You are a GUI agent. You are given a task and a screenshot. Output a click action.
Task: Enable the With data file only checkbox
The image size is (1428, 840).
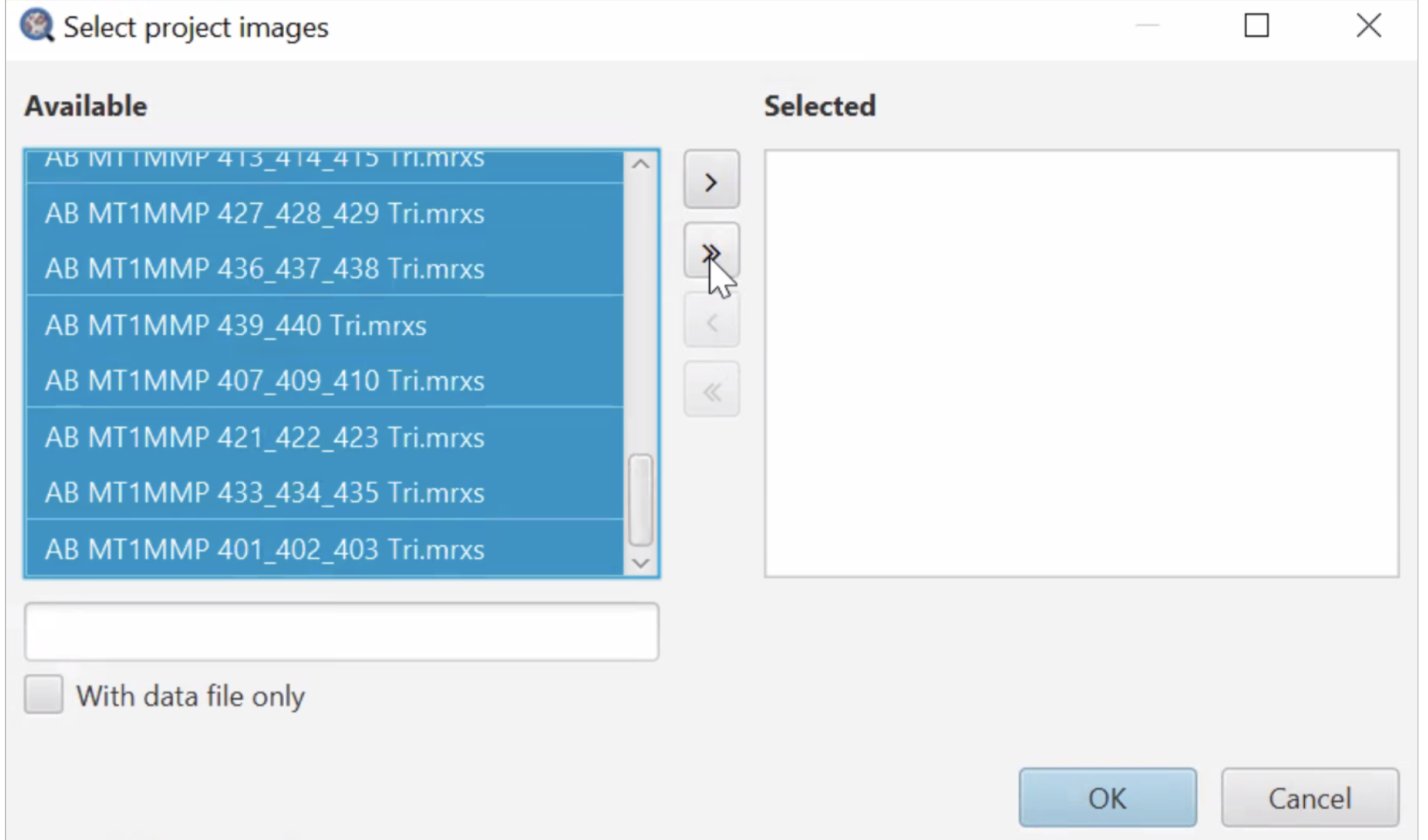[44, 695]
